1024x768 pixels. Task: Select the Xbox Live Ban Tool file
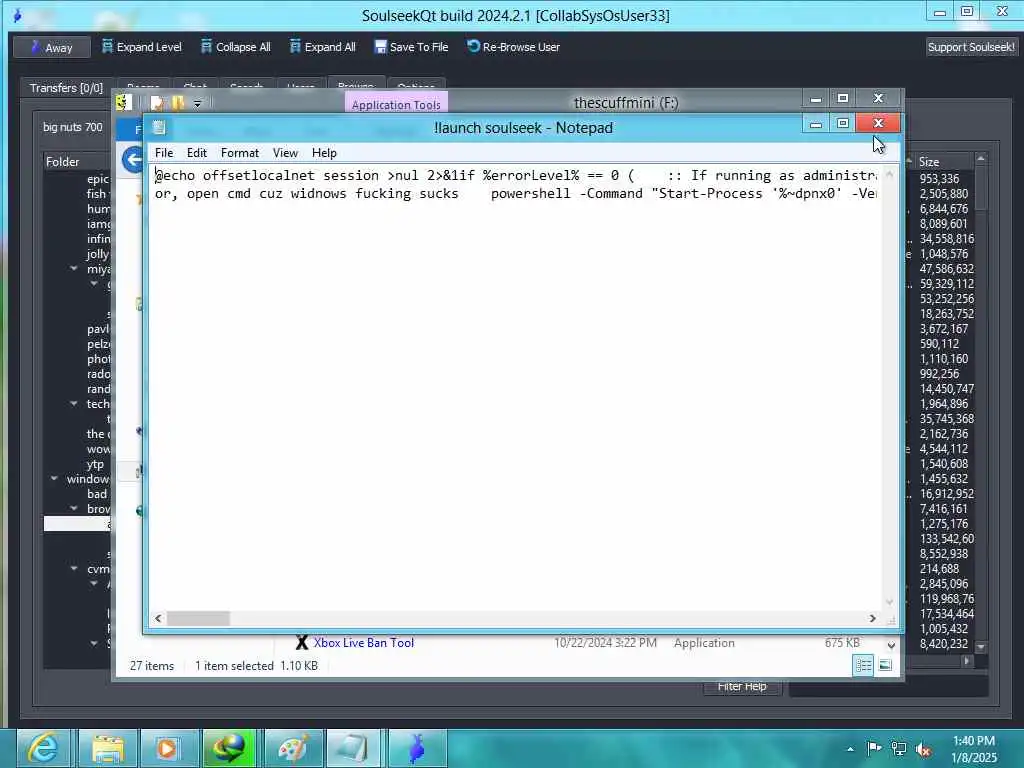363,643
